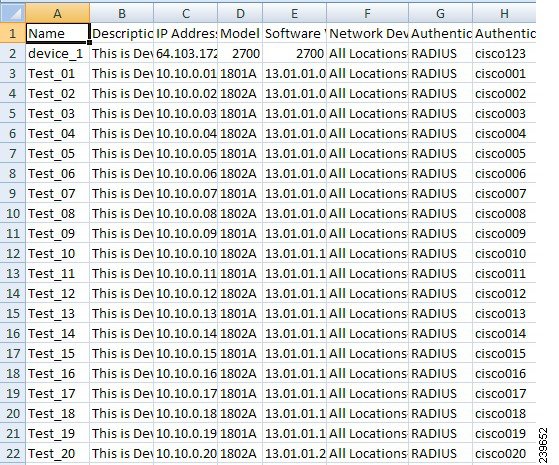The image size is (559, 465).
Task: Select column E header
Action: 294,13
